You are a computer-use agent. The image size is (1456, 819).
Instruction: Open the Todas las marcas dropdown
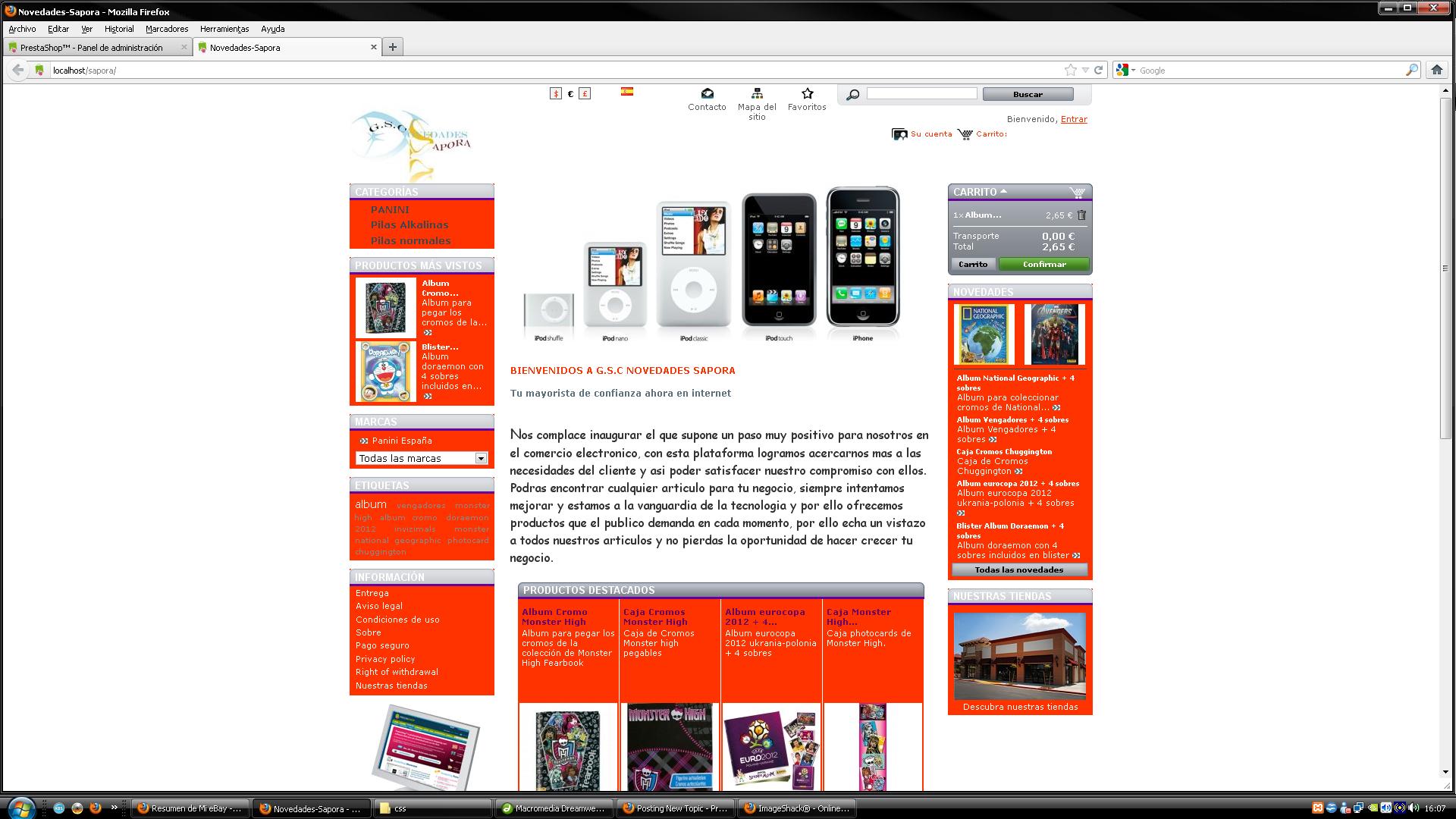click(x=421, y=458)
